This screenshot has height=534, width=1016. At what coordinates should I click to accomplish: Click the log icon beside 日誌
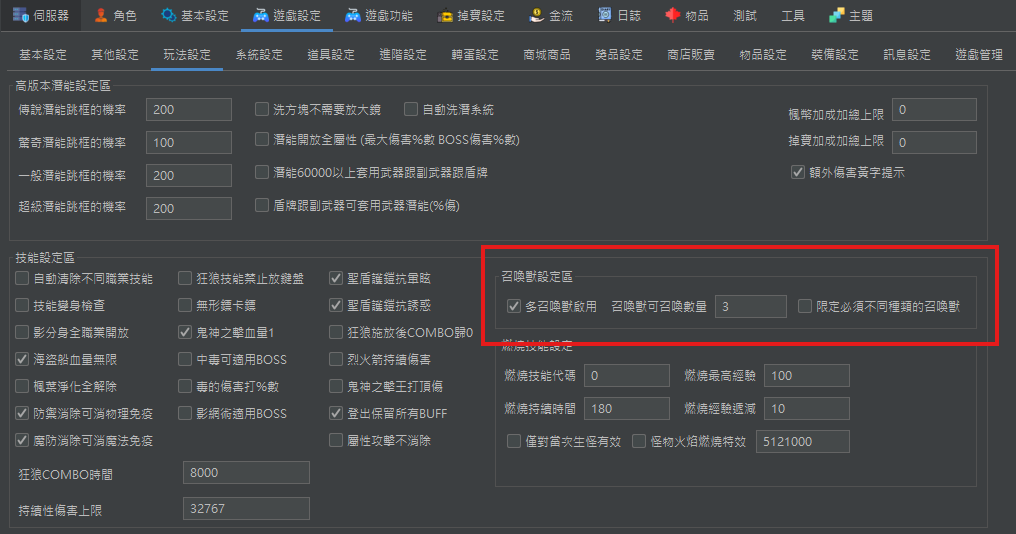pyautogui.click(x=605, y=15)
